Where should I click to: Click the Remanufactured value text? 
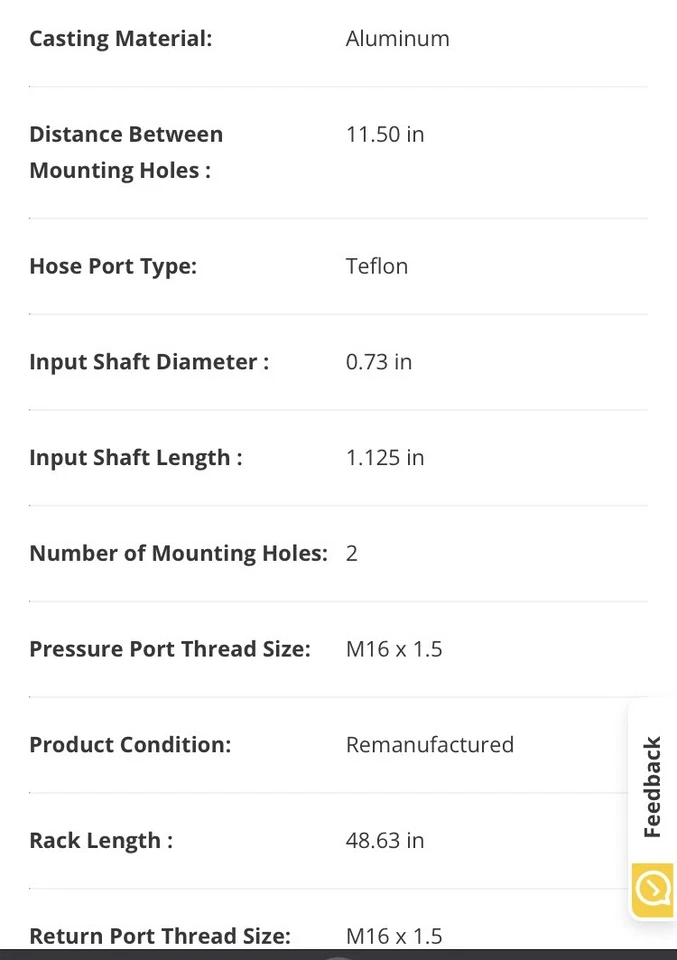tap(430, 744)
